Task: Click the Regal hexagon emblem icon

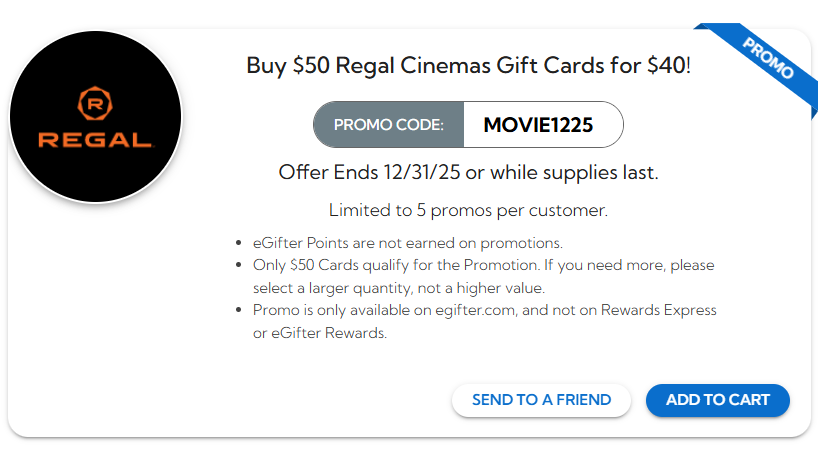Action: 95,104
